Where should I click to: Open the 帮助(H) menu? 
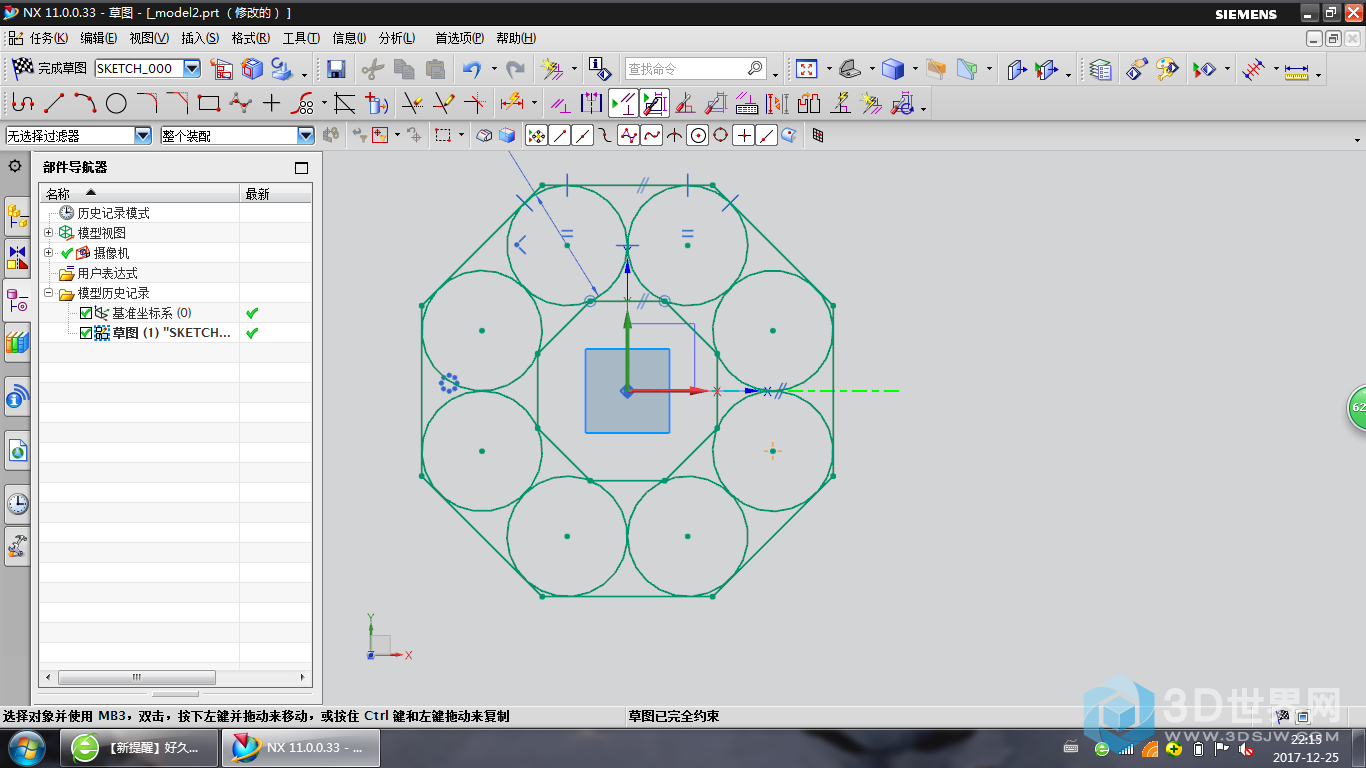coord(516,38)
